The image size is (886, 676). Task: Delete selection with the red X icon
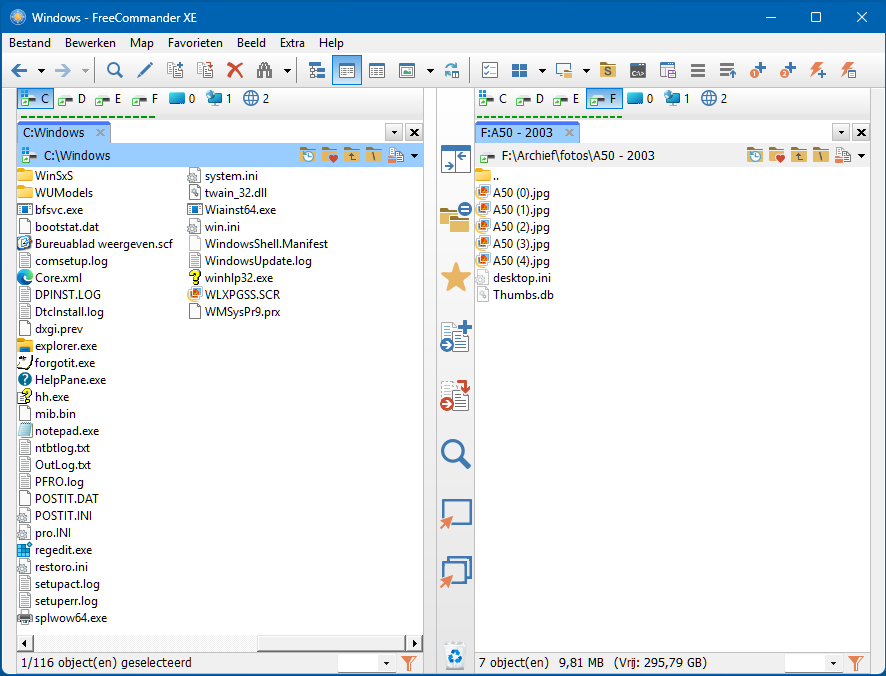coord(234,71)
